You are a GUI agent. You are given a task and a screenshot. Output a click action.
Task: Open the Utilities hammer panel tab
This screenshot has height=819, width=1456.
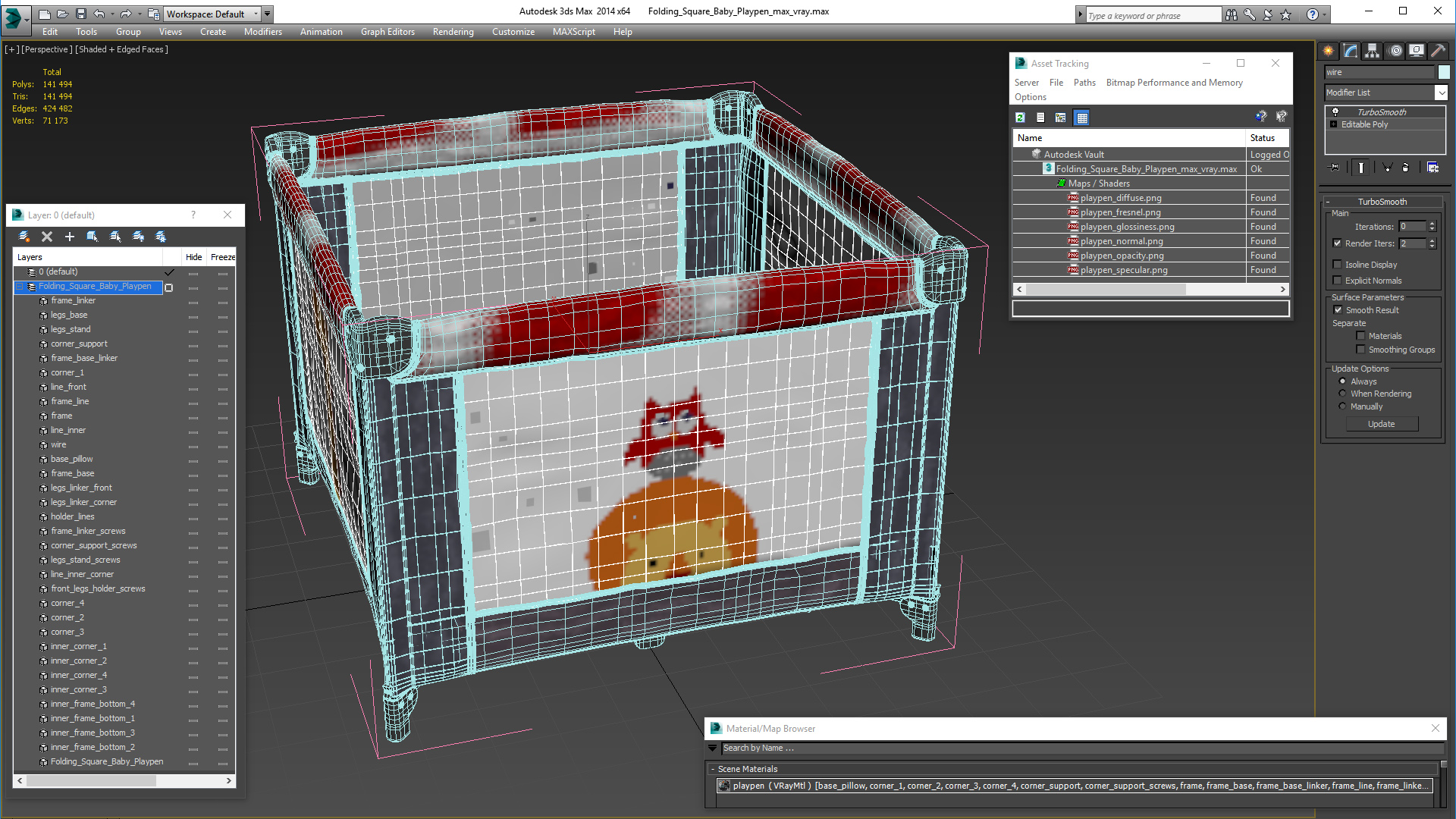click(x=1438, y=51)
